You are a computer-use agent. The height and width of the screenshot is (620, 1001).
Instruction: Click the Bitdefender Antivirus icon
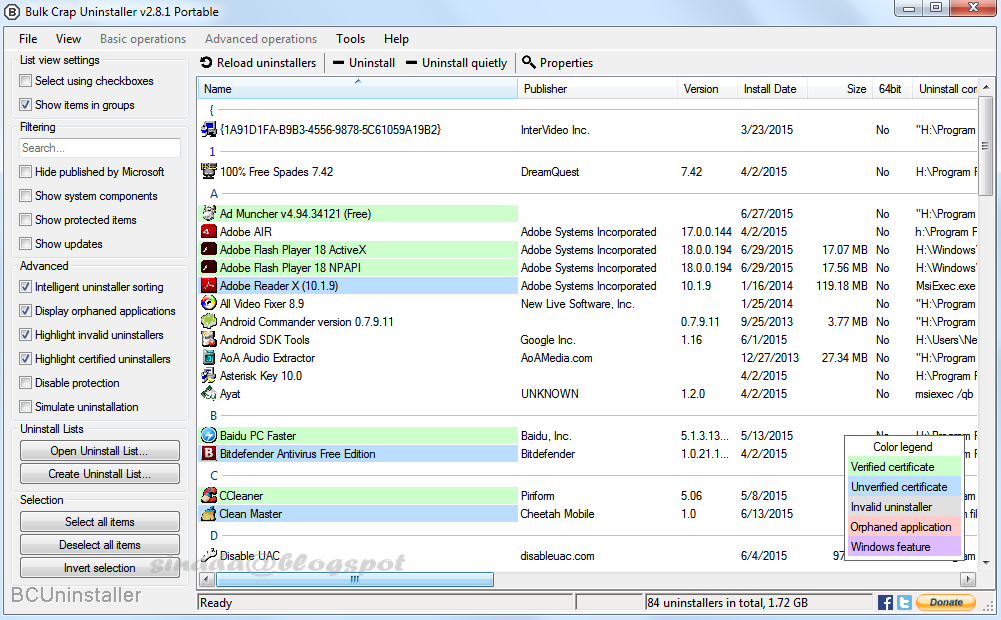click(x=209, y=453)
